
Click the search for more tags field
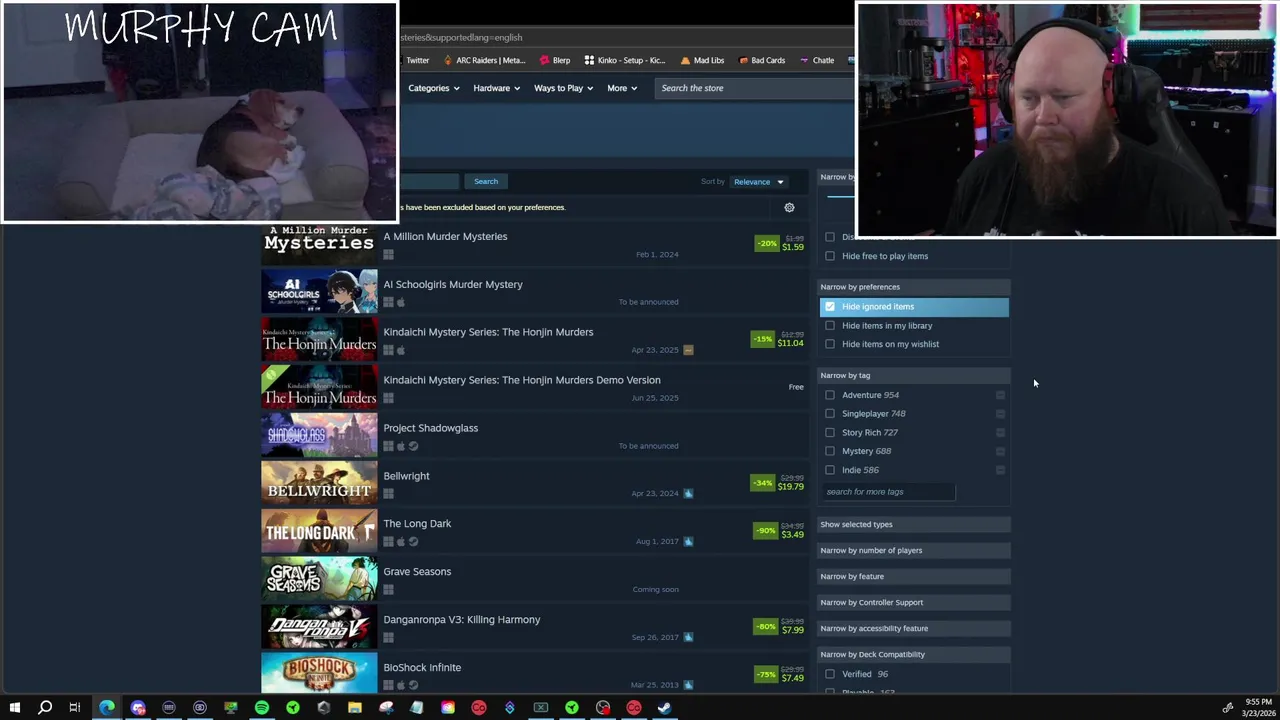point(889,492)
